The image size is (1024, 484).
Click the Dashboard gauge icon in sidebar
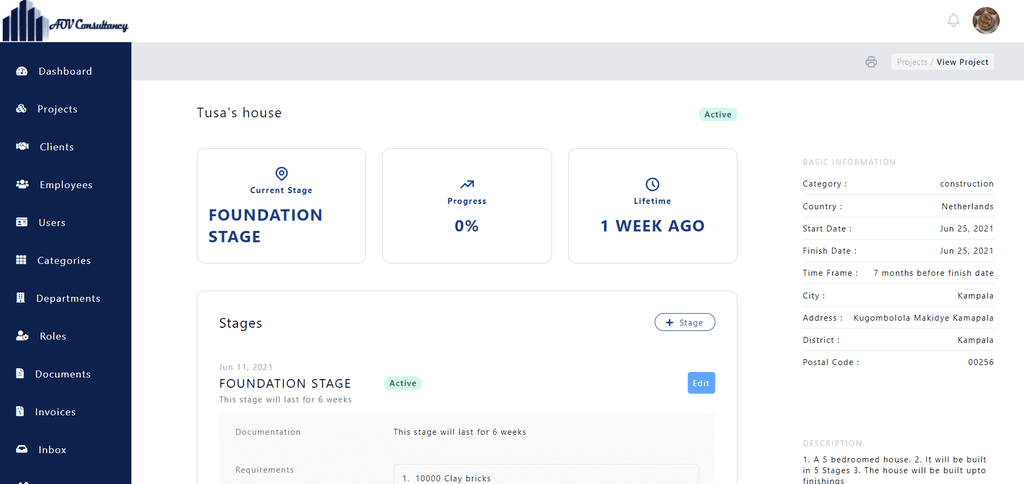(21, 71)
